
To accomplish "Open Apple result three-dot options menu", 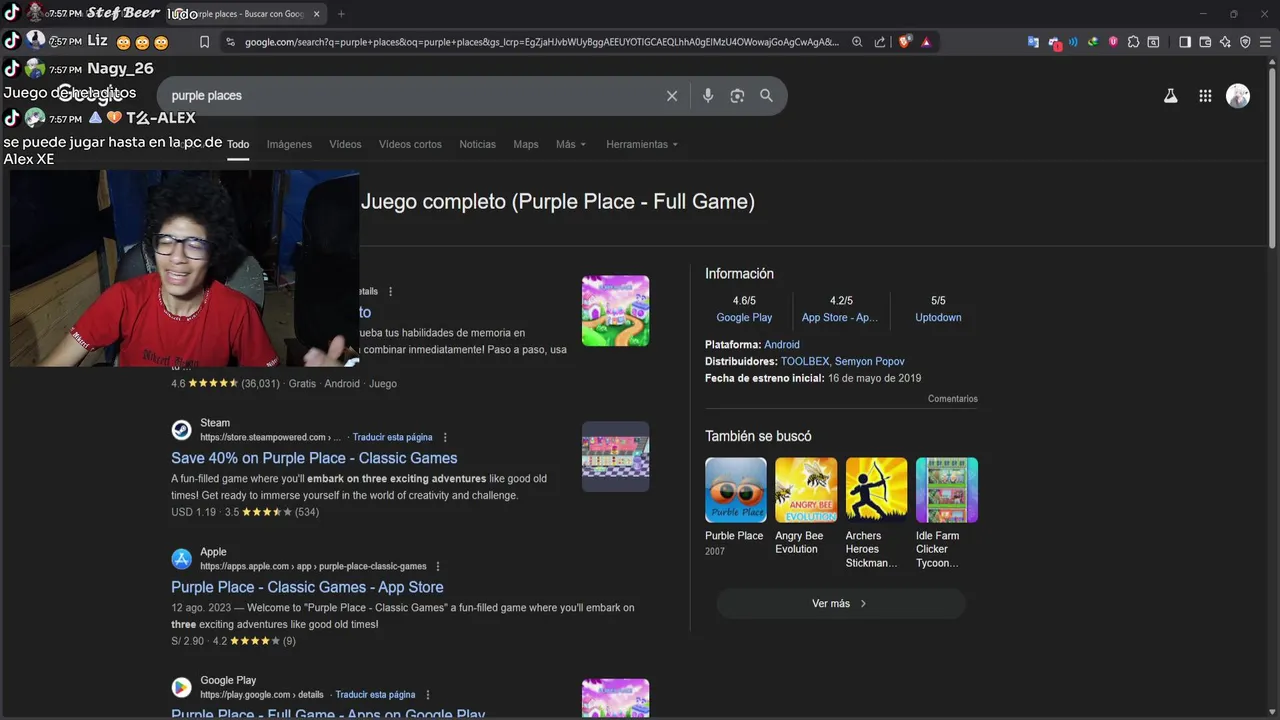I will pos(438,566).
